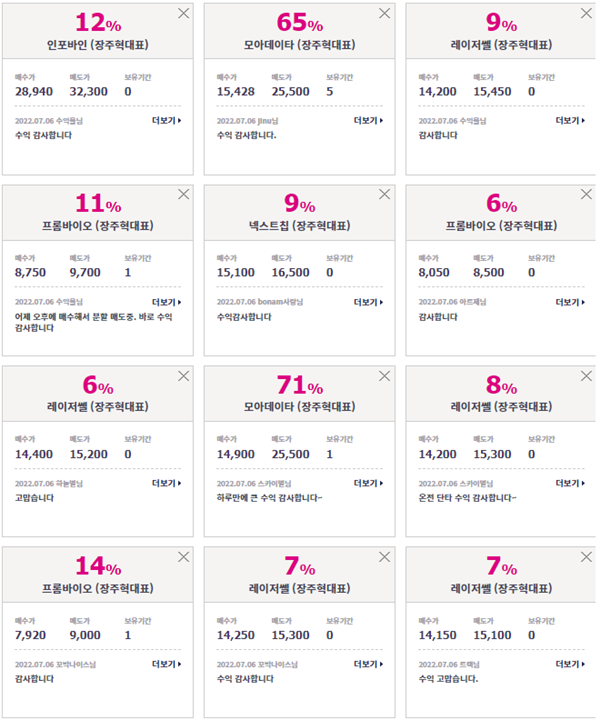Dismiss the 14% 프롬바이오 card
This screenshot has width=607, height=724.
pos(184,557)
